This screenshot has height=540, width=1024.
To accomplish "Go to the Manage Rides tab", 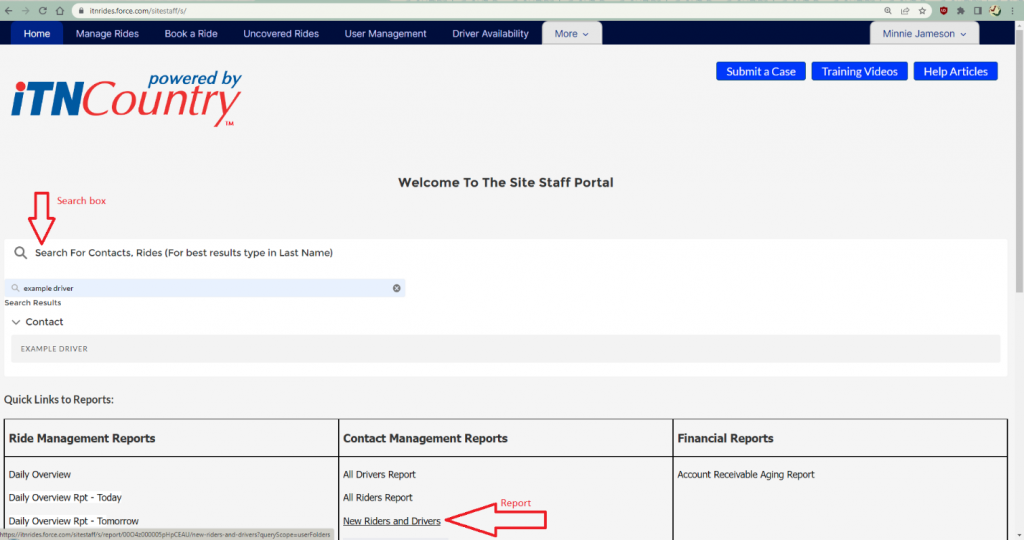I will click(107, 34).
